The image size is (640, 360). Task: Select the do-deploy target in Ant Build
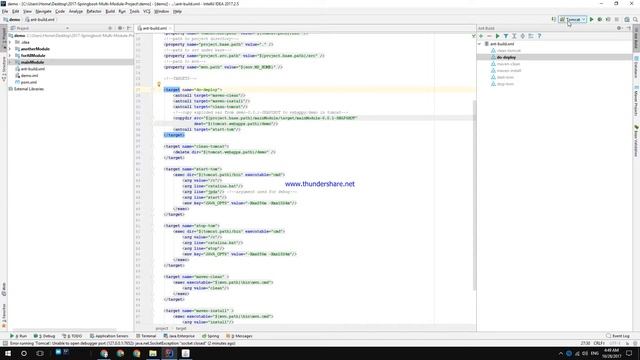click(x=506, y=58)
